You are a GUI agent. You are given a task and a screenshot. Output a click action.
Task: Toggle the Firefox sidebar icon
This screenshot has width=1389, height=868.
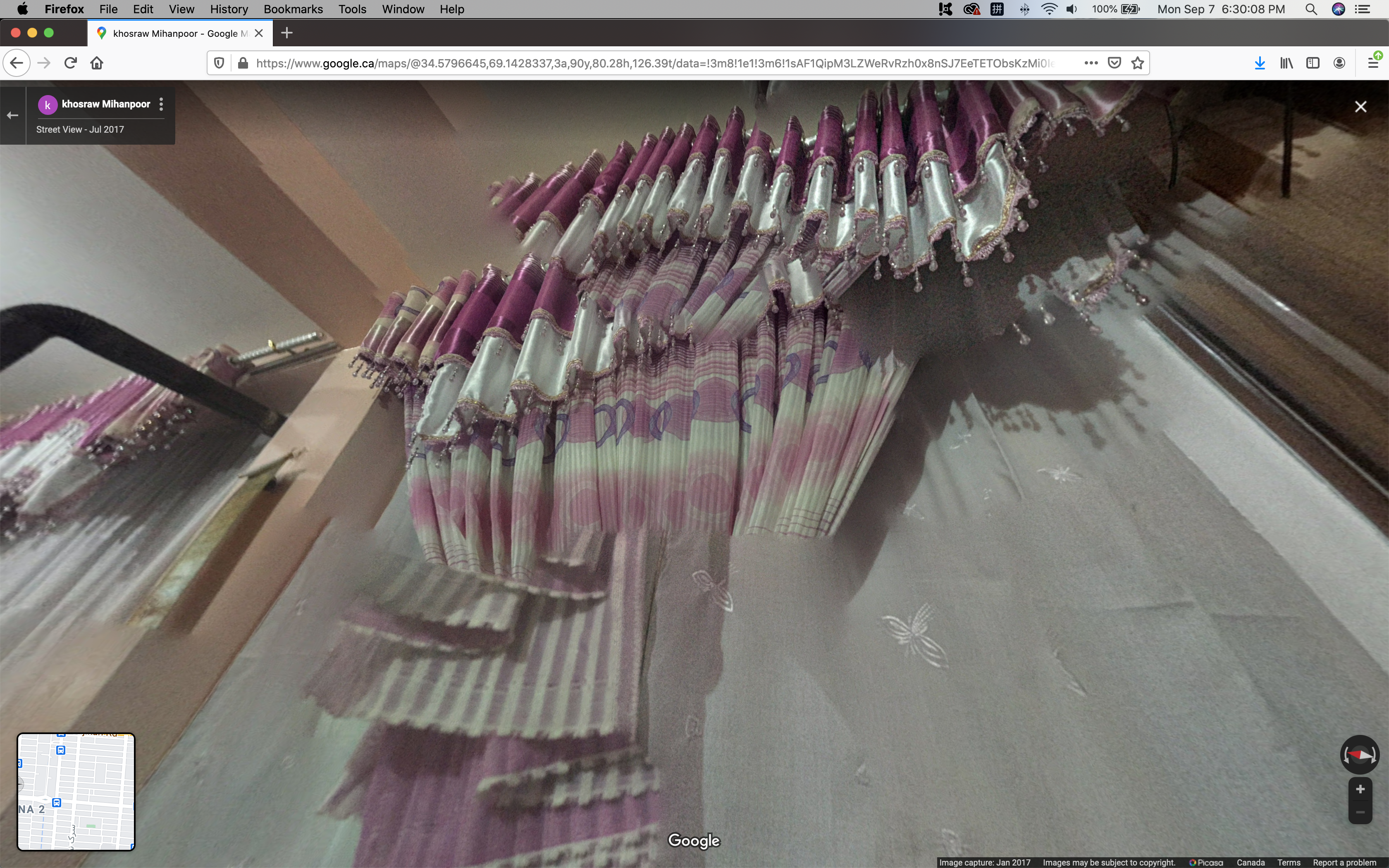pos(1313,63)
